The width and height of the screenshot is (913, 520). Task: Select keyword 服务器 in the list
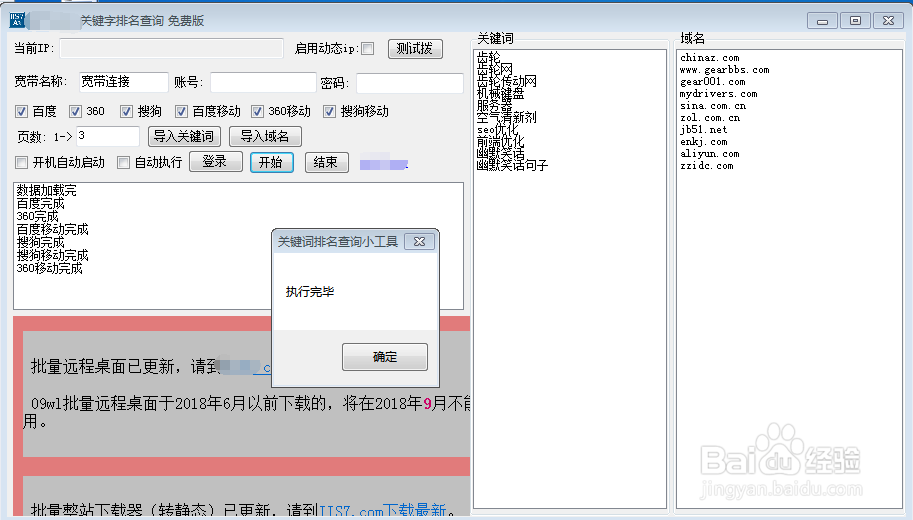click(494, 105)
